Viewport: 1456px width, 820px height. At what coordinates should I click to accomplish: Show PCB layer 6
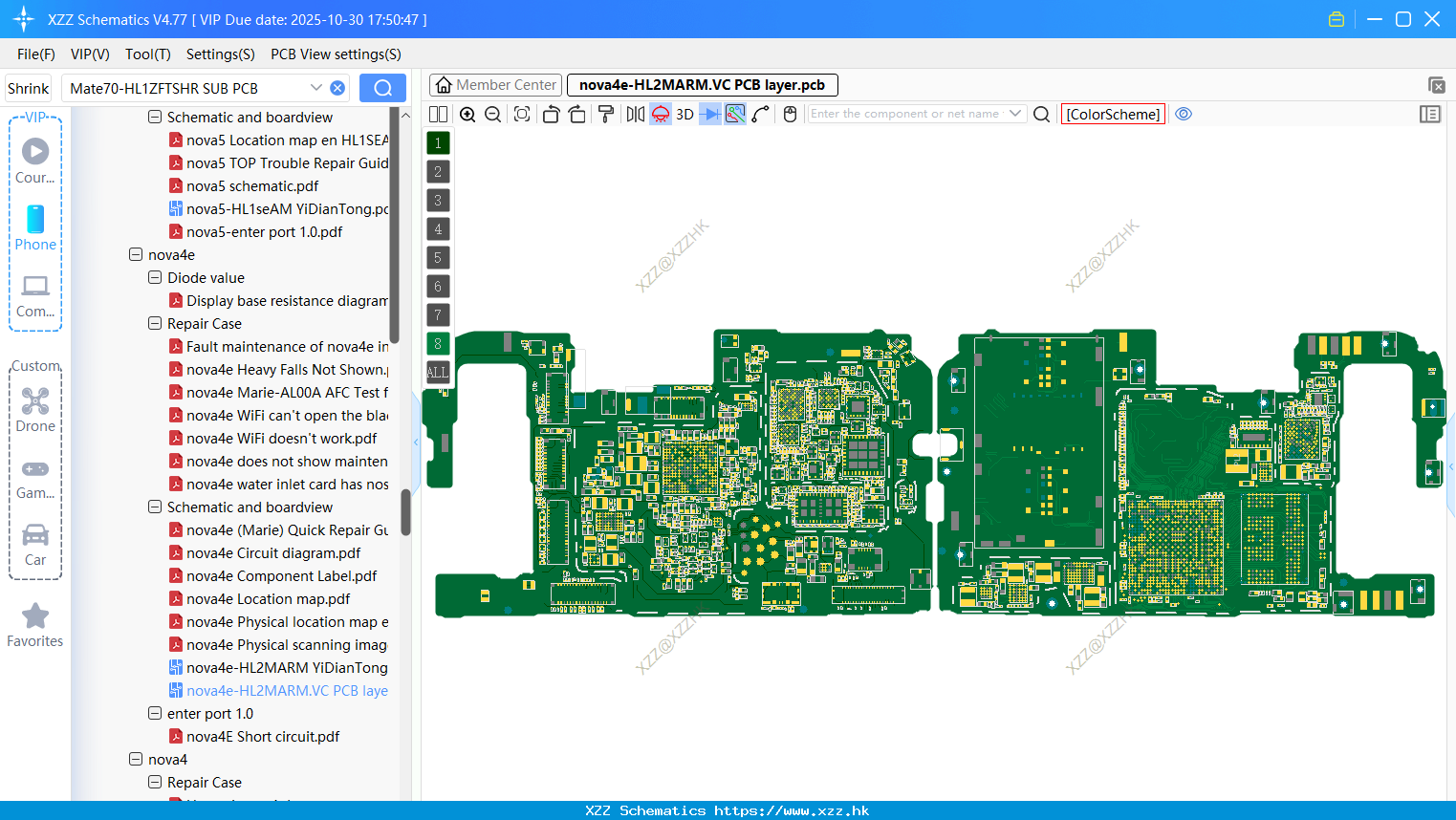coord(438,287)
